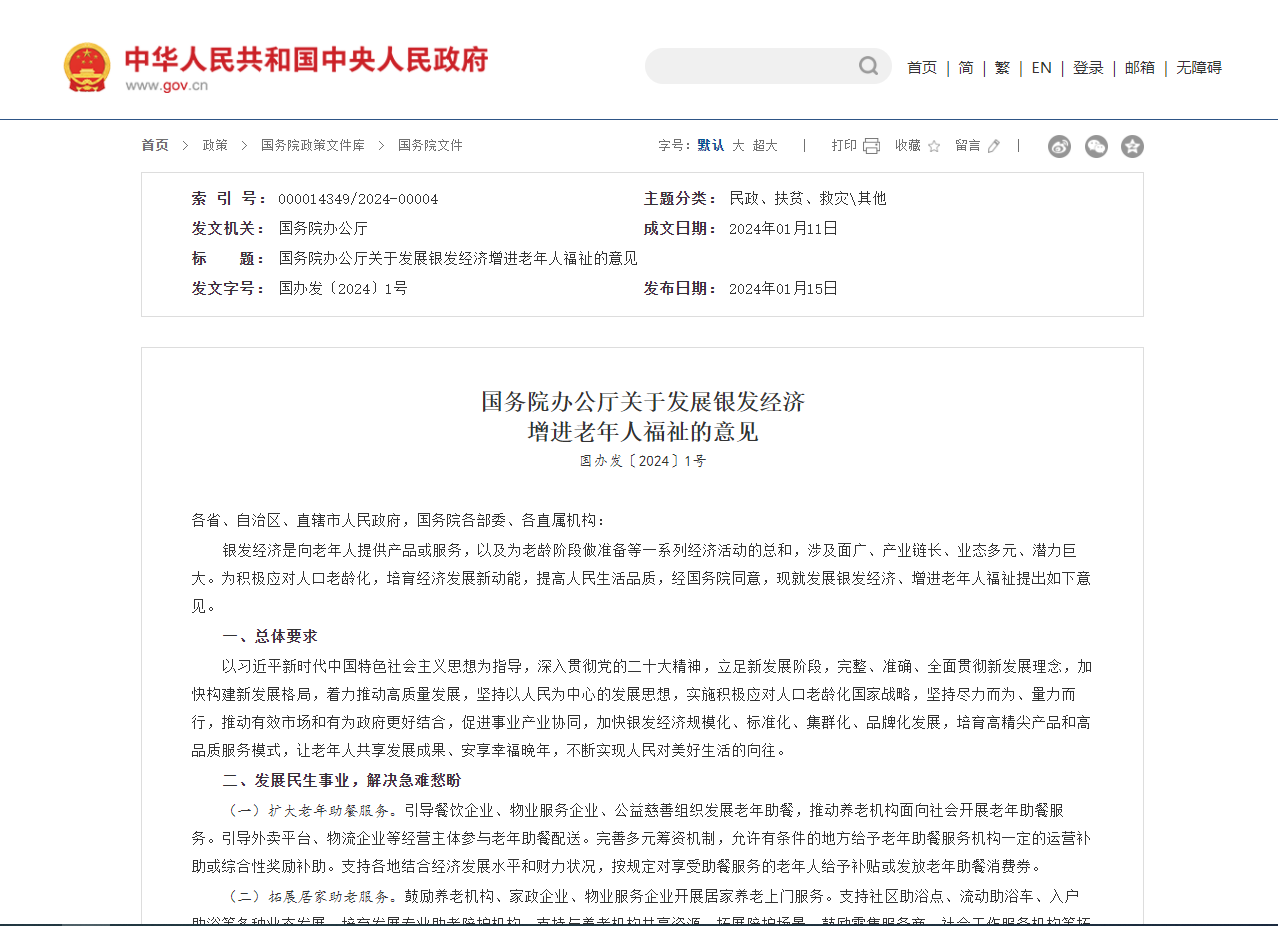This screenshot has width=1278, height=926.
Task: Click the search magnifier icon
Action: [868, 66]
